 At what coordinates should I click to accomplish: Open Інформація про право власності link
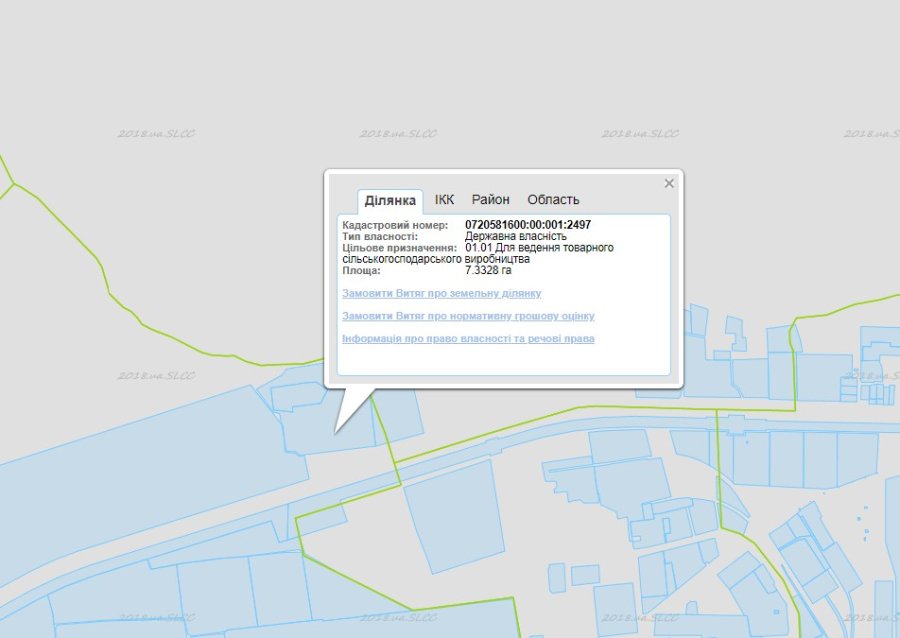(468, 339)
